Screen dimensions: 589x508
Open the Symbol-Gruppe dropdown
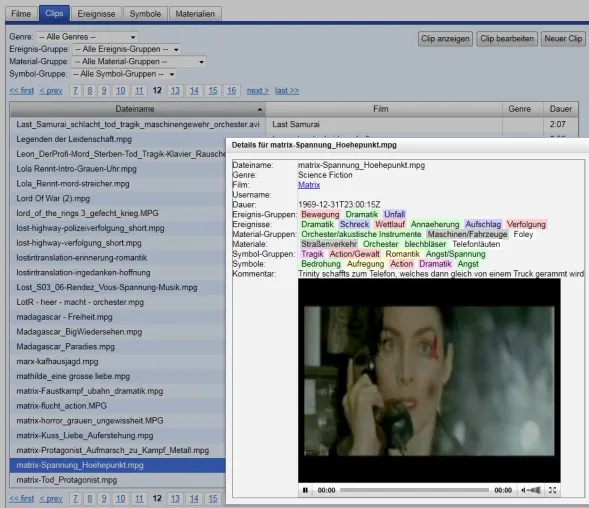point(123,74)
